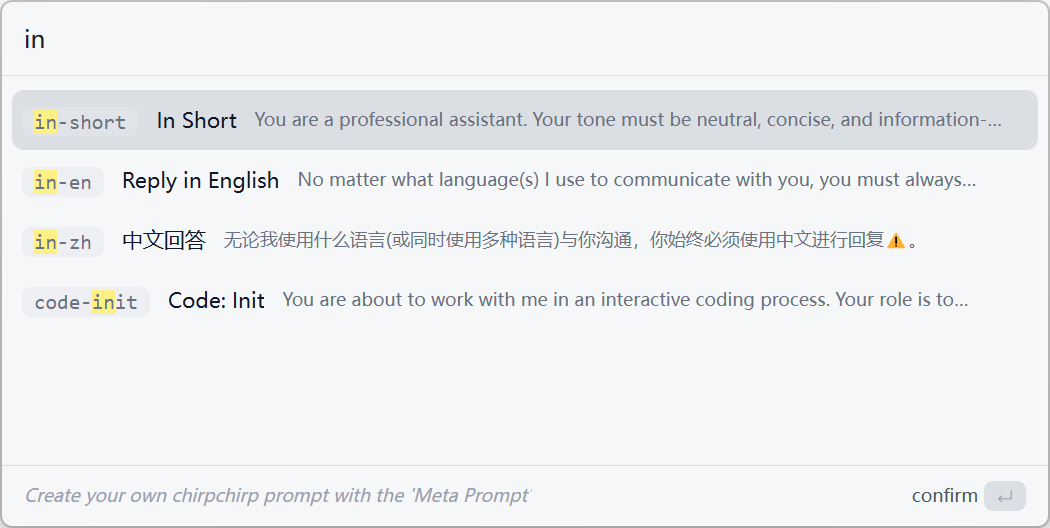Screen dimensions: 1050x528
Task: Pick the "Reply in English" prompt title
Action: pyautogui.click(x=200, y=181)
